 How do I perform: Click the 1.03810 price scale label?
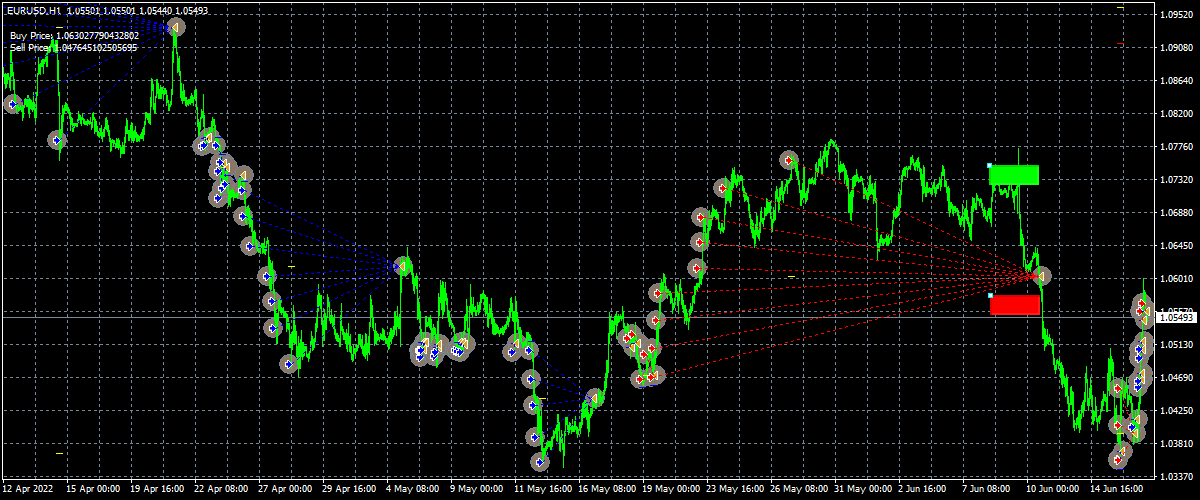click(1176, 444)
